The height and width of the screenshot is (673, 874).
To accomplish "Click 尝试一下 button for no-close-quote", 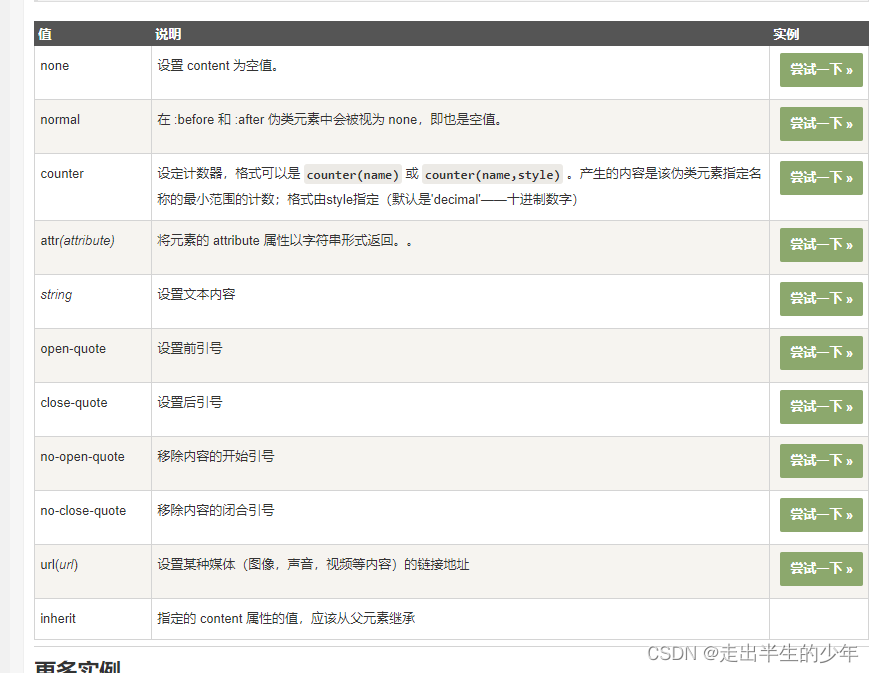I will point(820,515).
